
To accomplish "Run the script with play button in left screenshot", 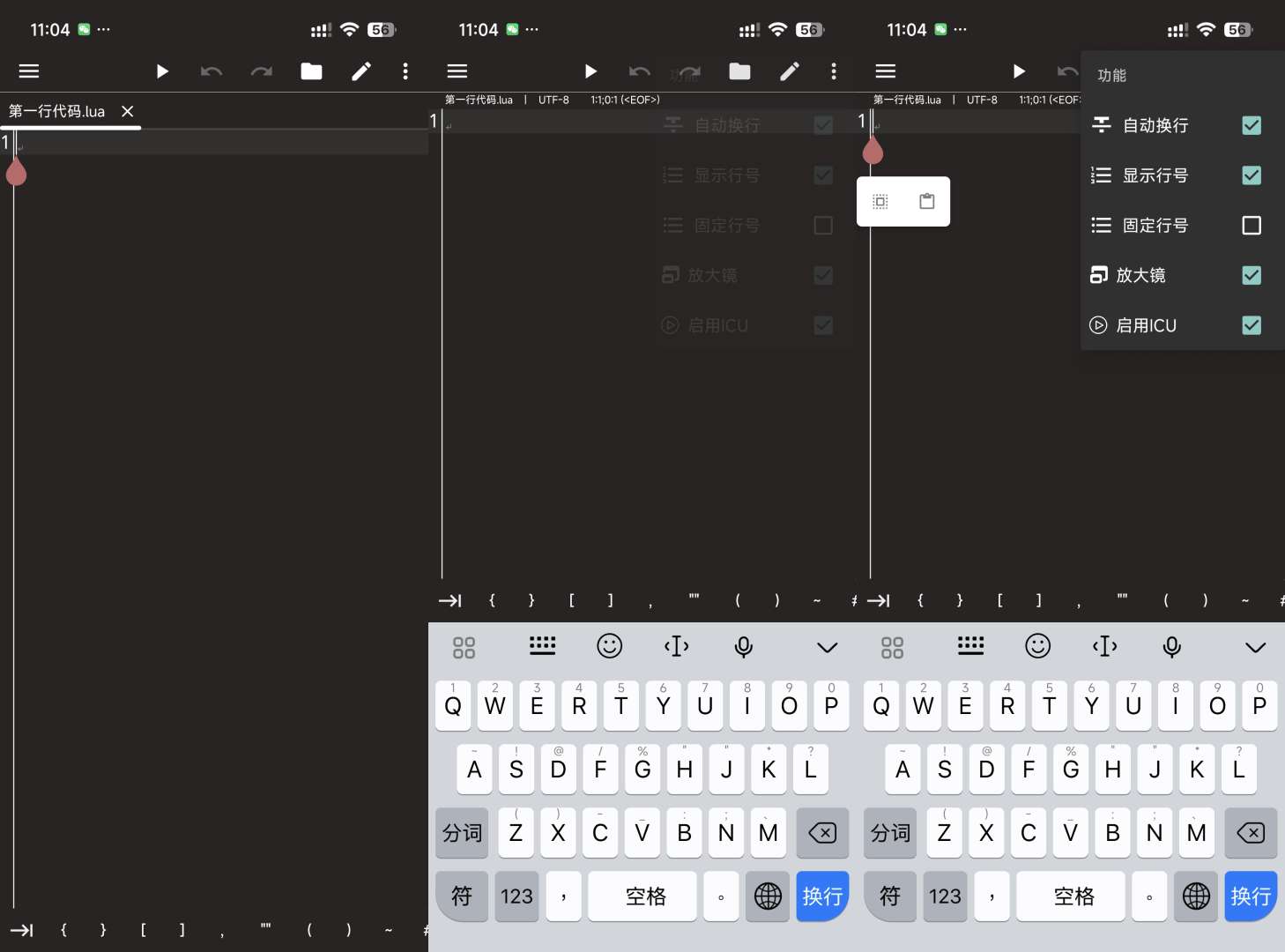I will pyautogui.click(x=162, y=71).
